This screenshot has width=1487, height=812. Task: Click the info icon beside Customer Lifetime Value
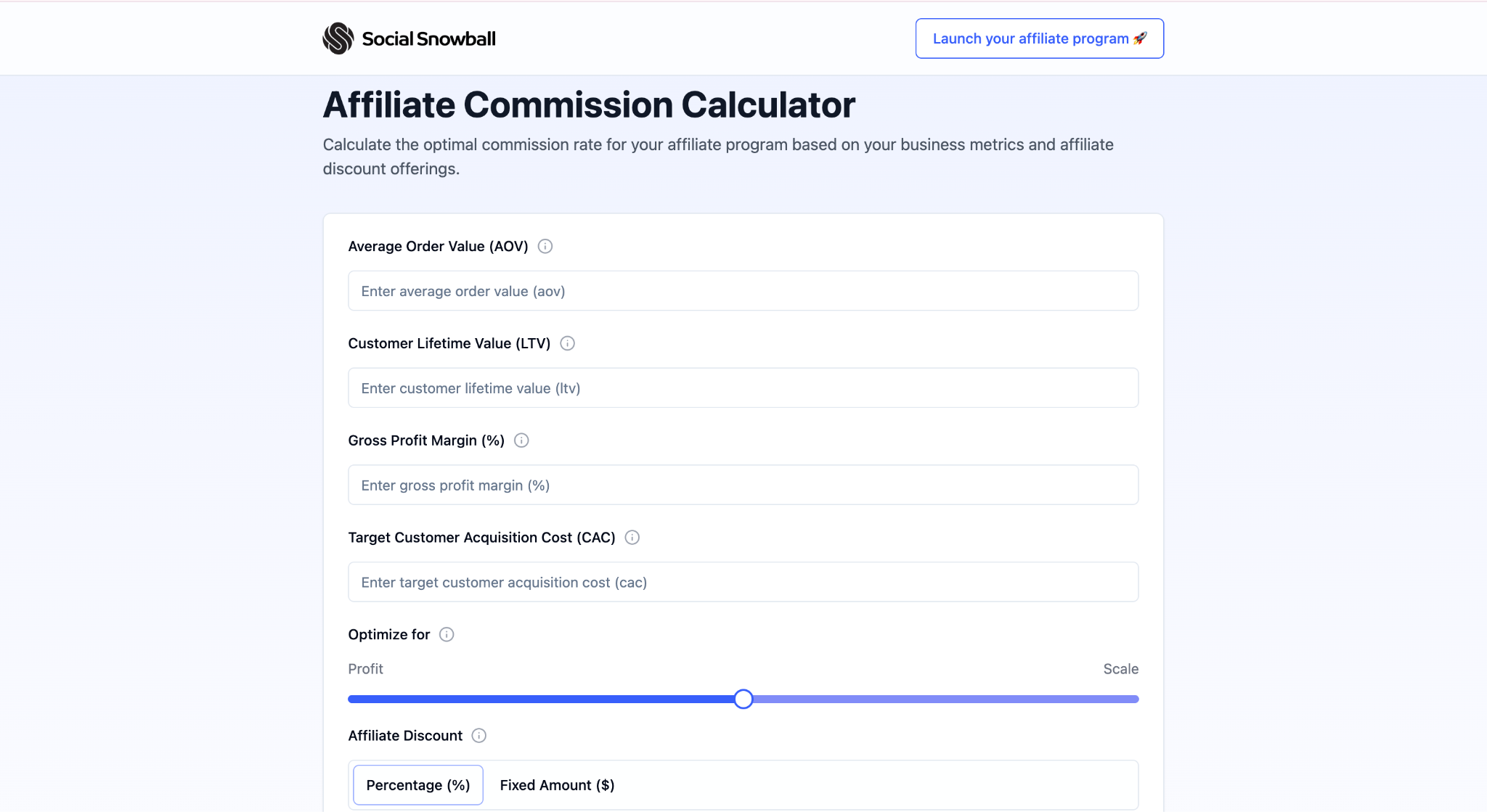click(568, 344)
